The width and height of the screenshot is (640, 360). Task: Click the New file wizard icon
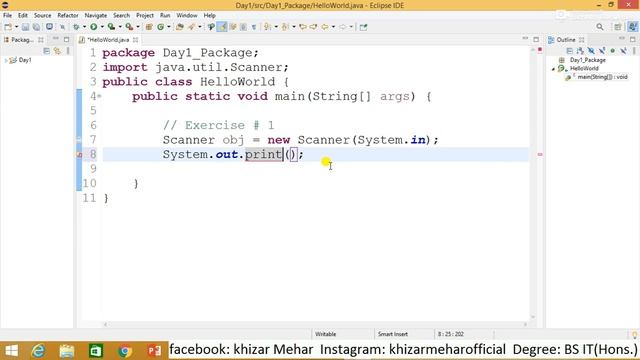(x=8, y=27)
